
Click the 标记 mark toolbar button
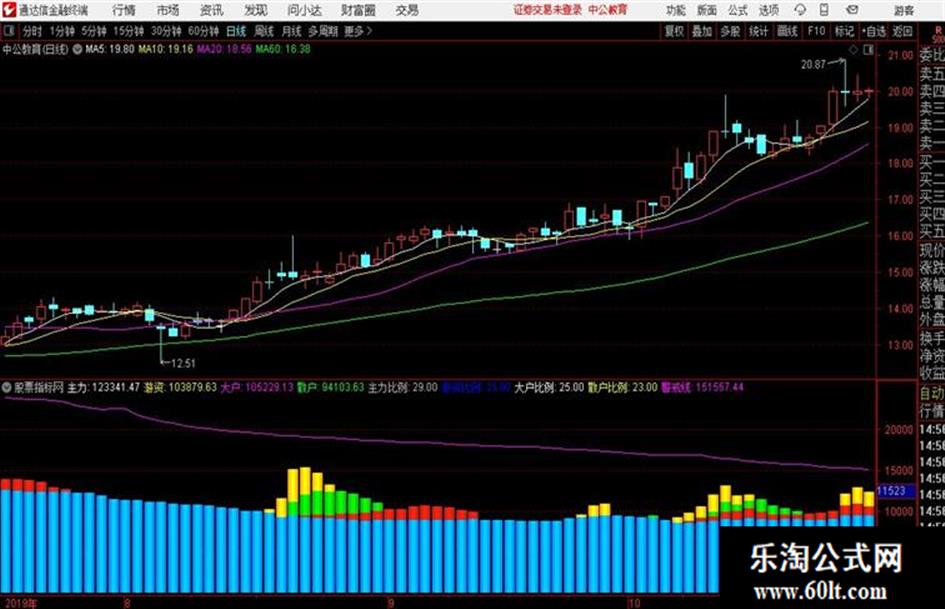844,31
